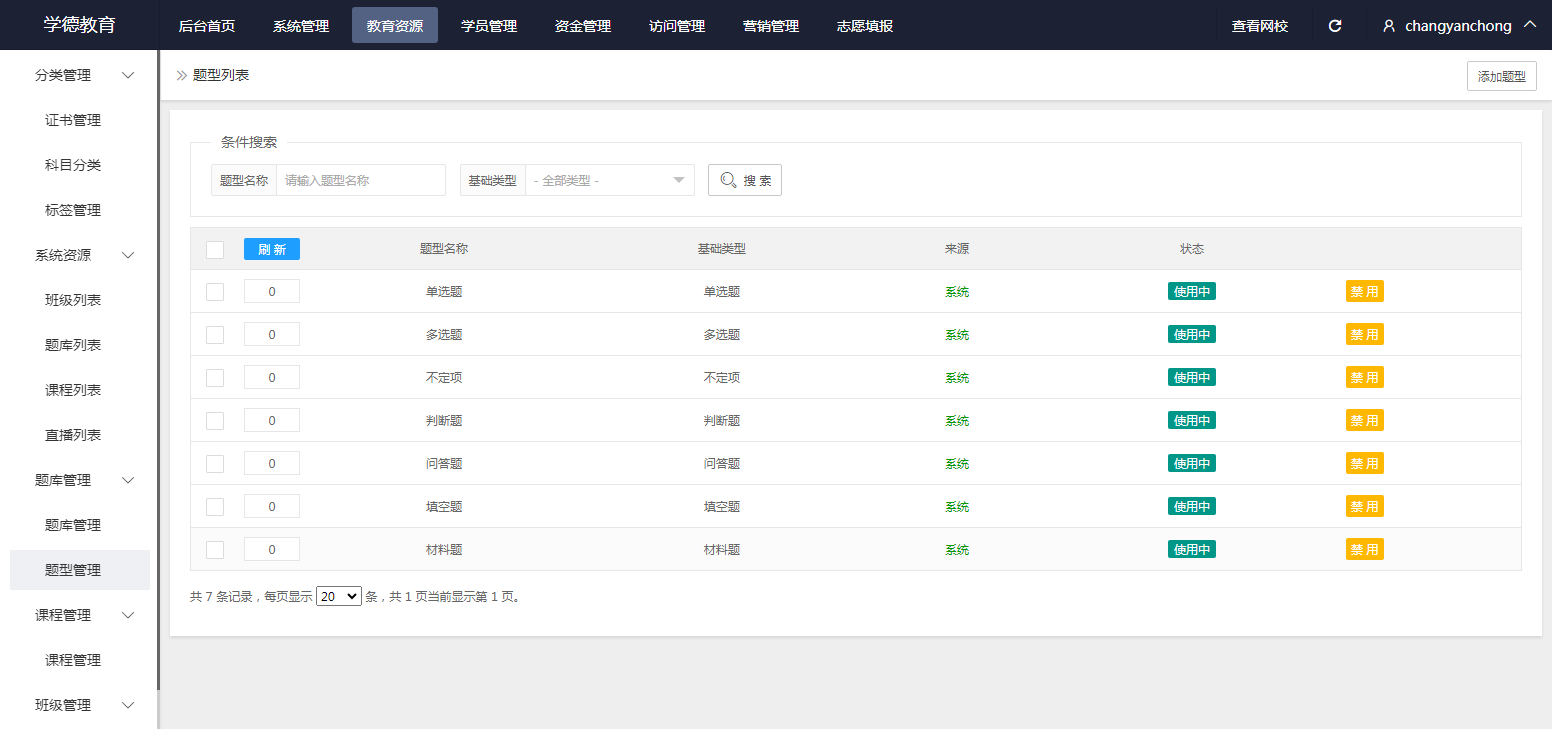This screenshot has height=729, width=1552.
Task: Open the 系统管理 top menu
Action: (x=301, y=26)
